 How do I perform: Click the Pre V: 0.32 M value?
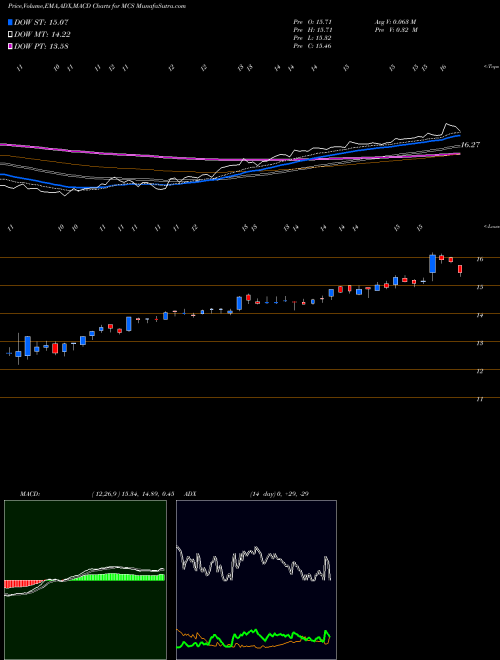tap(396, 30)
